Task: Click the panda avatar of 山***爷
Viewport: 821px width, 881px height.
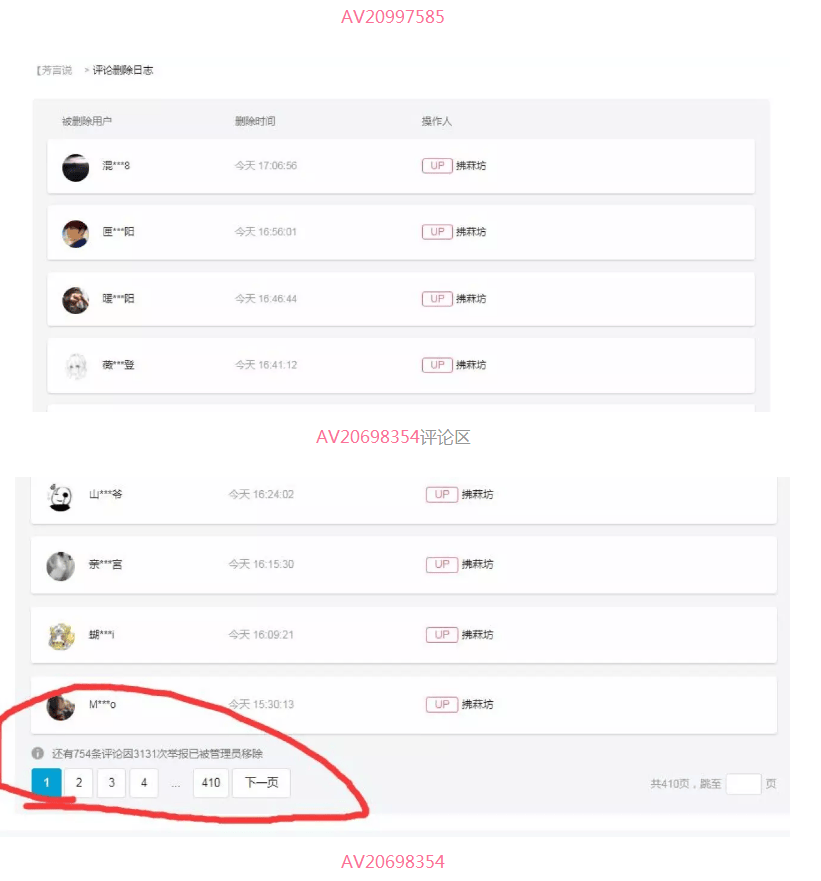Action: click(x=61, y=496)
